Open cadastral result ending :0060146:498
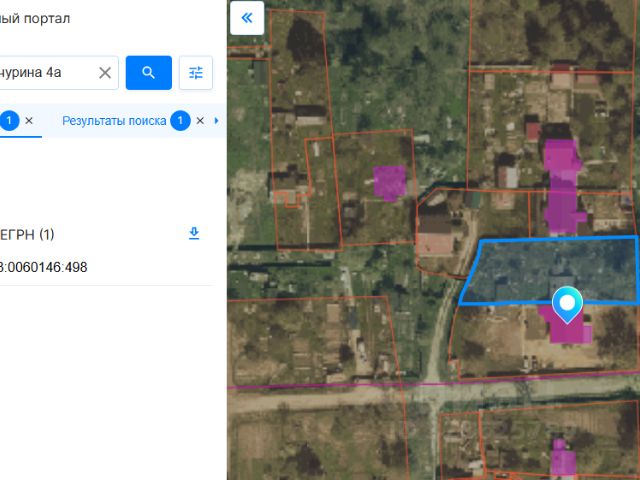Viewport: 640px width, 480px height. point(43,267)
